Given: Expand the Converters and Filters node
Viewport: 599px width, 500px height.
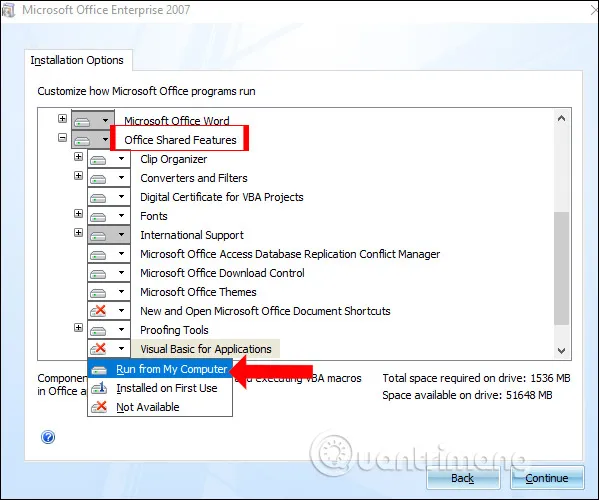Looking at the screenshot, I should tap(78, 176).
